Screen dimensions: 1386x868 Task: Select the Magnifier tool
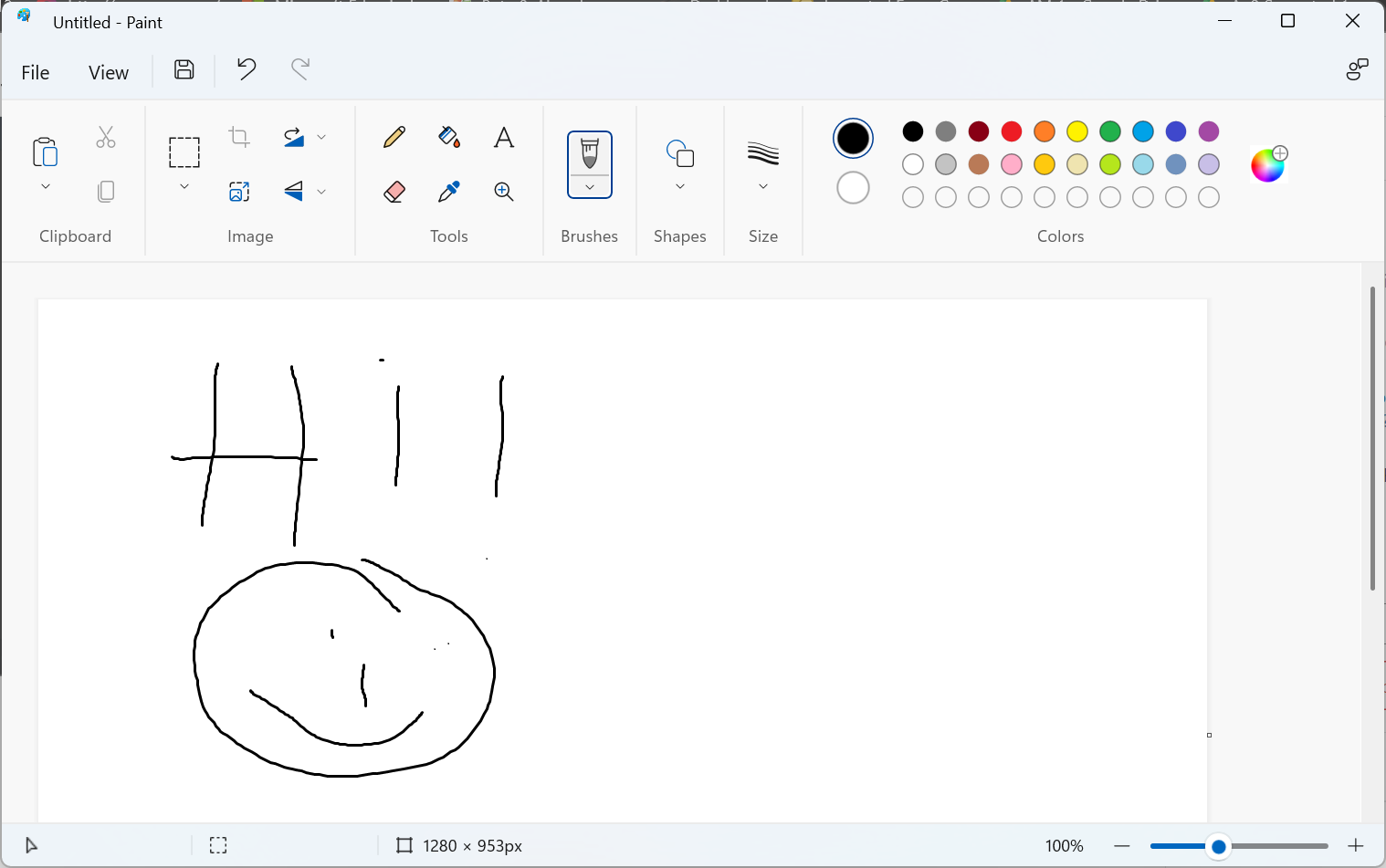click(503, 192)
